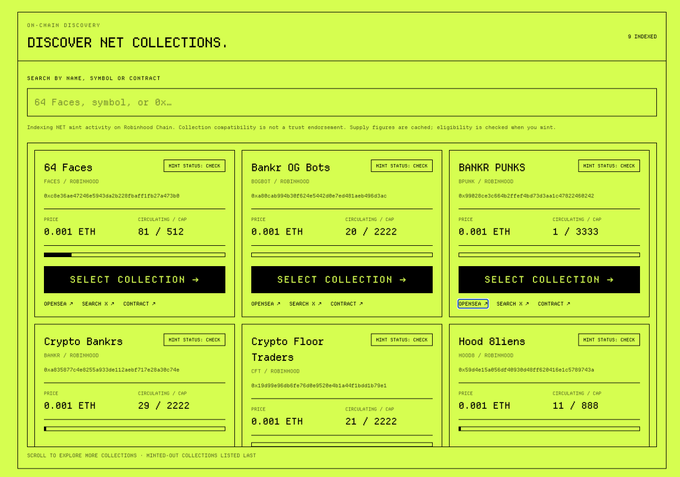680x477 pixels.
Task: Click the Crypto Bankrs supply progress bar
Action: tap(134, 428)
